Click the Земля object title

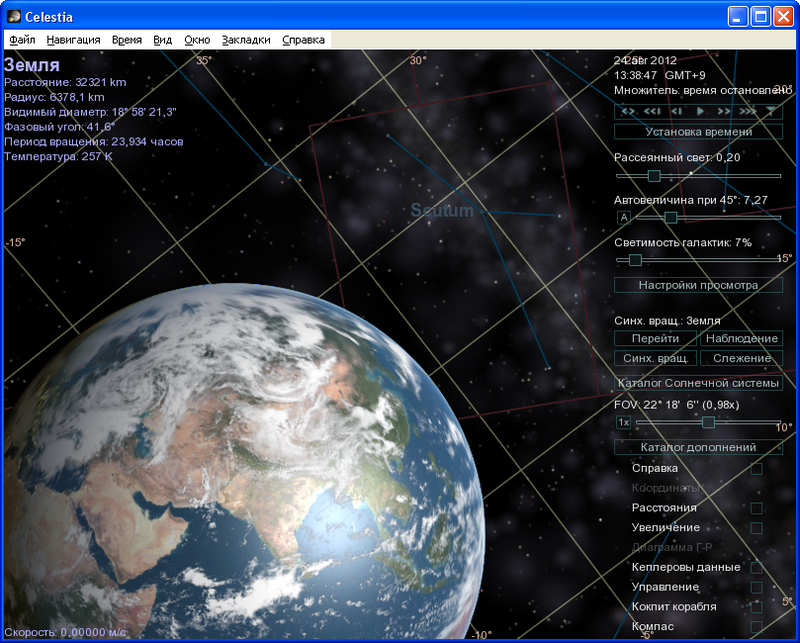point(32,65)
